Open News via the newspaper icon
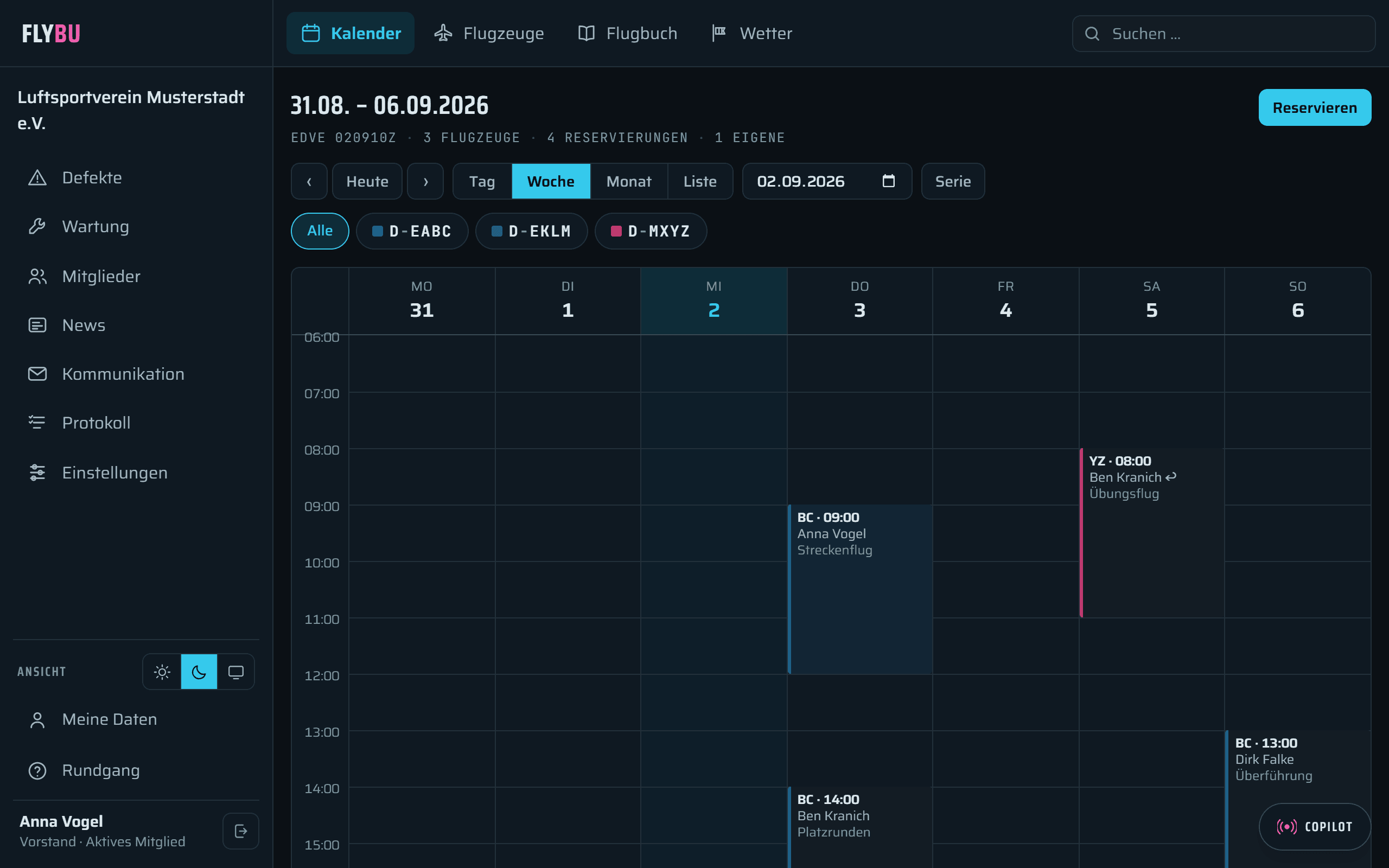Screen dimensions: 1389x868 point(37,325)
